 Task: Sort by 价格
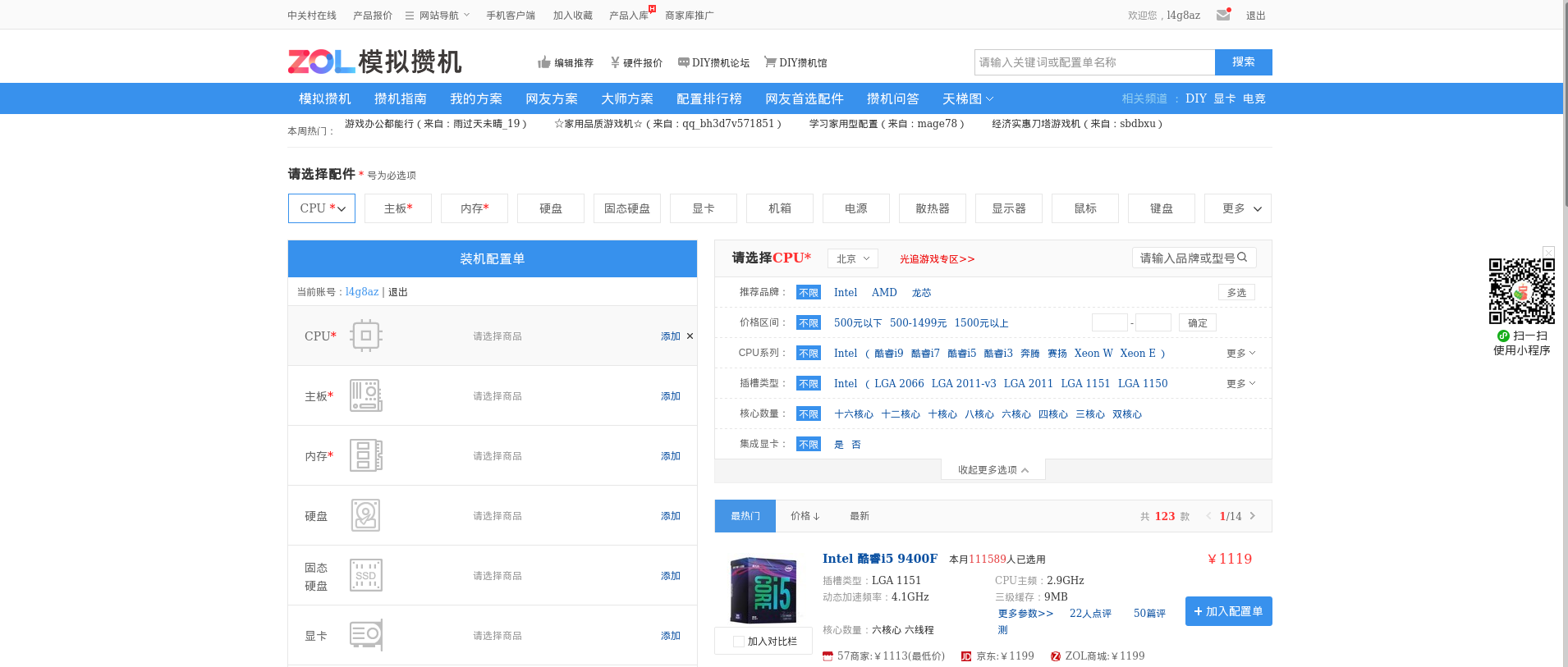tap(805, 516)
